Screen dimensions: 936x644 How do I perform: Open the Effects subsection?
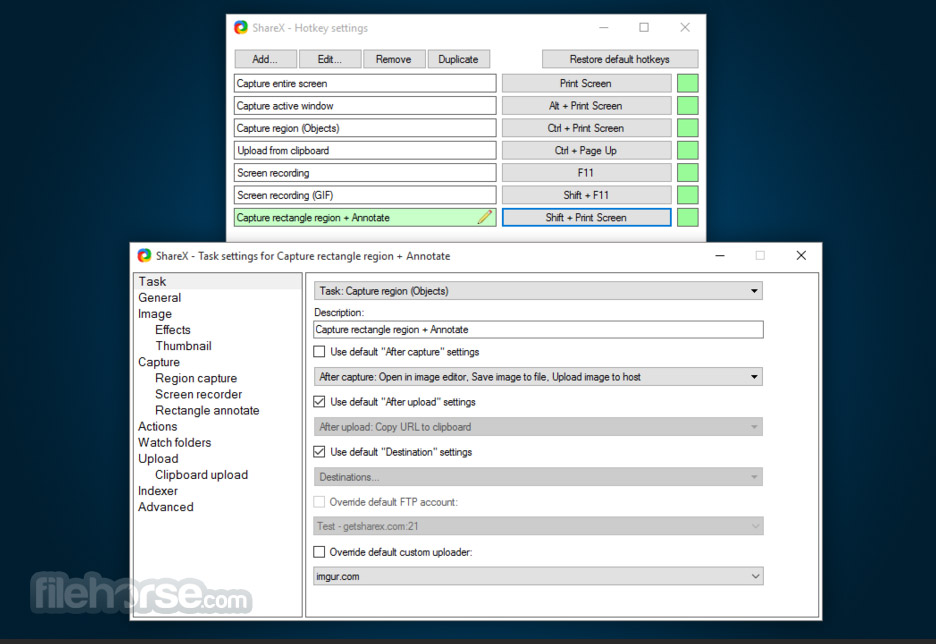click(x=173, y=329)
